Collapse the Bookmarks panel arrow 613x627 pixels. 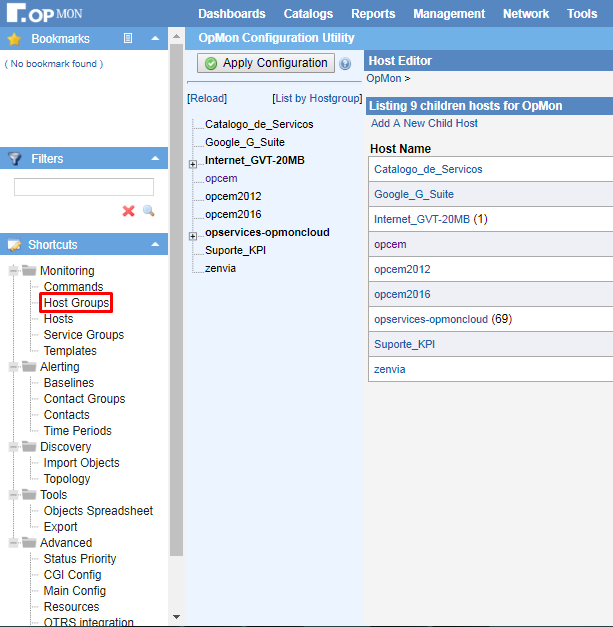[155, 38]
